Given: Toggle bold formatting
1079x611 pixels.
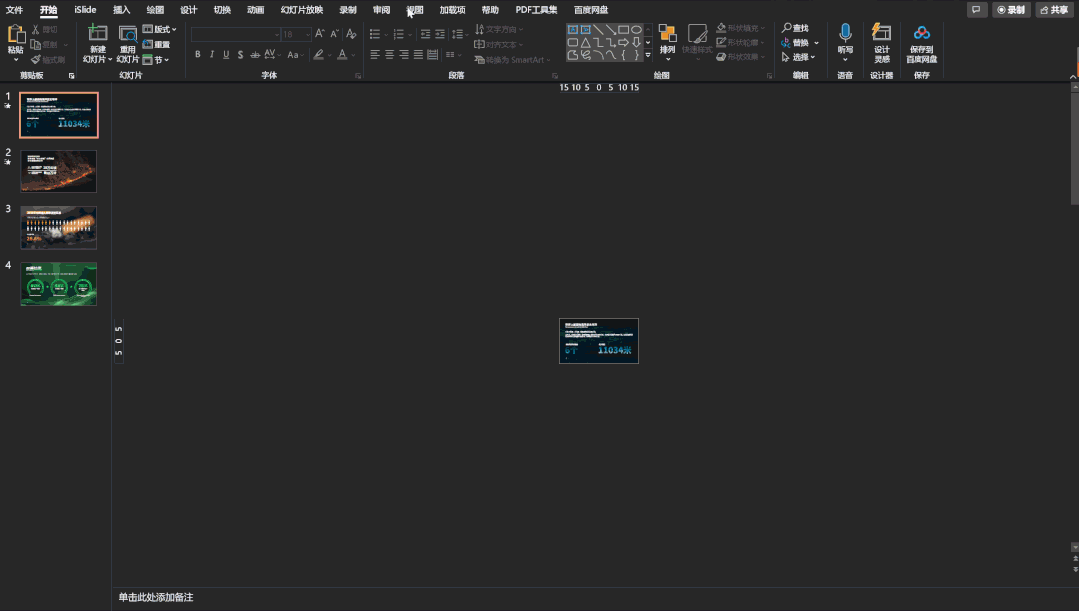Looking at the screenshot, I should point(197,54).
